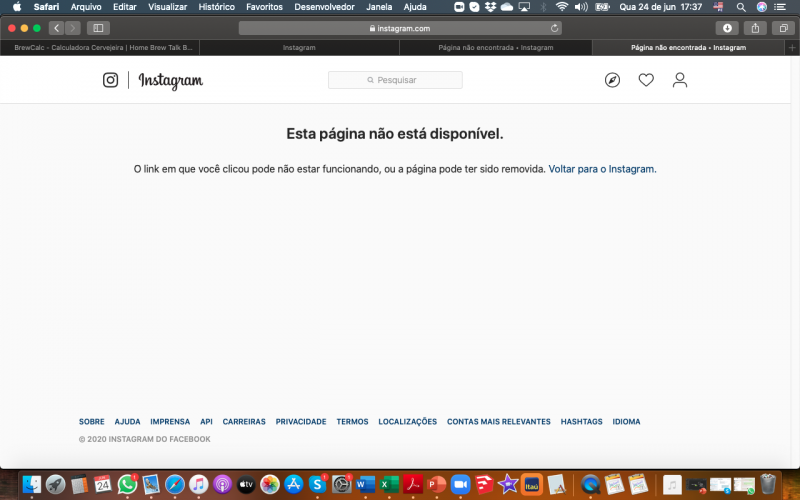Open the CARREIRAS footer link
This screenshot has height=500, width=800.
click(x=244, y=421)
